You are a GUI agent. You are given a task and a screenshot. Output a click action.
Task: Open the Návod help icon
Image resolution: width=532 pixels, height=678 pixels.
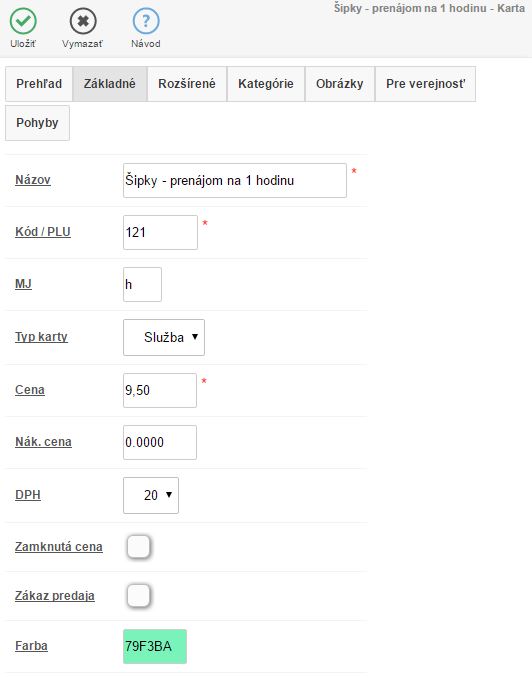(x=146, y=21)
